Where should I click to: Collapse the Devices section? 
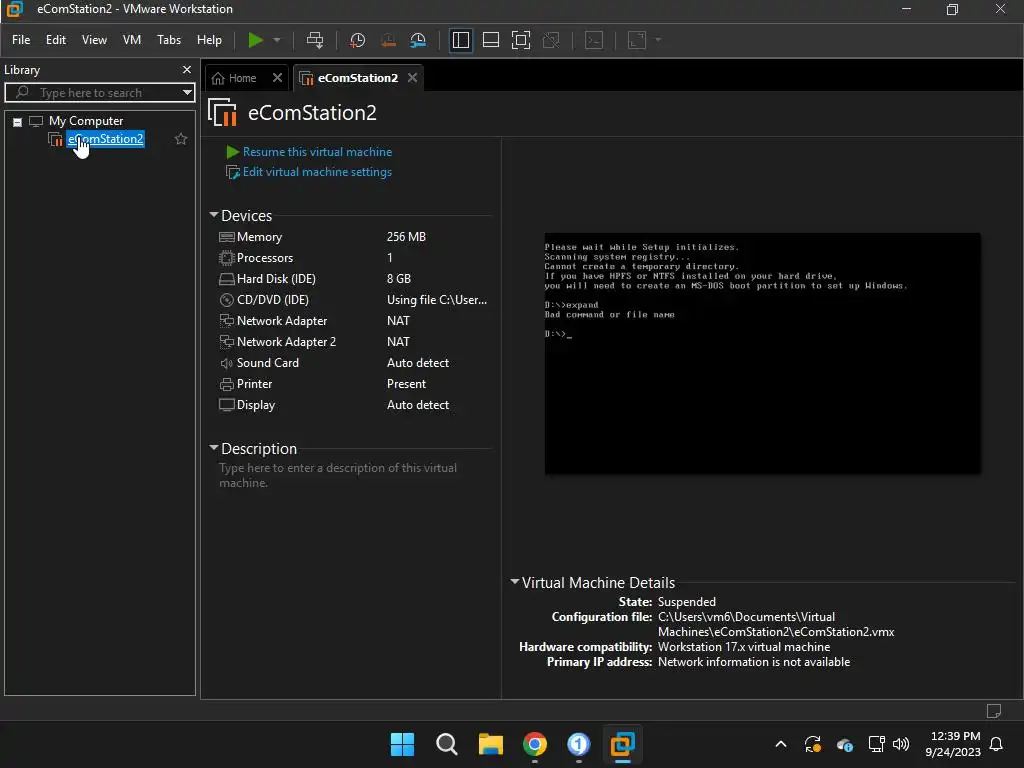214,214
